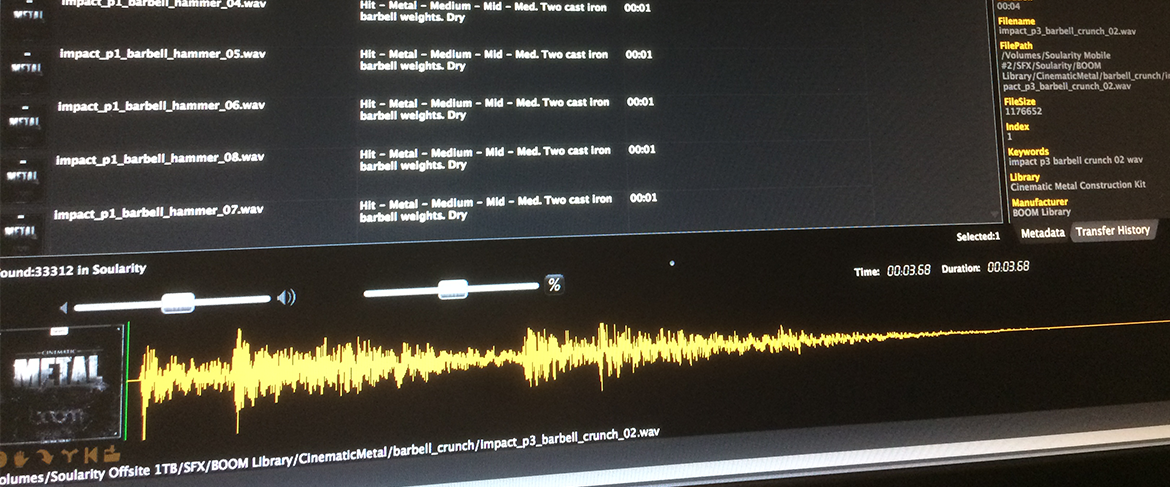Click the curved arrow icon below the artwork
Screen dimensions: 1170x487
pyautogui.click(x=47, y=457)
